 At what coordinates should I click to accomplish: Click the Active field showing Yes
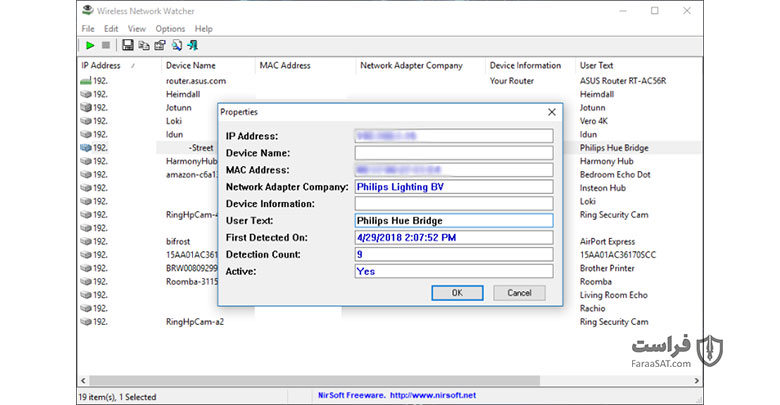(454, 271)
